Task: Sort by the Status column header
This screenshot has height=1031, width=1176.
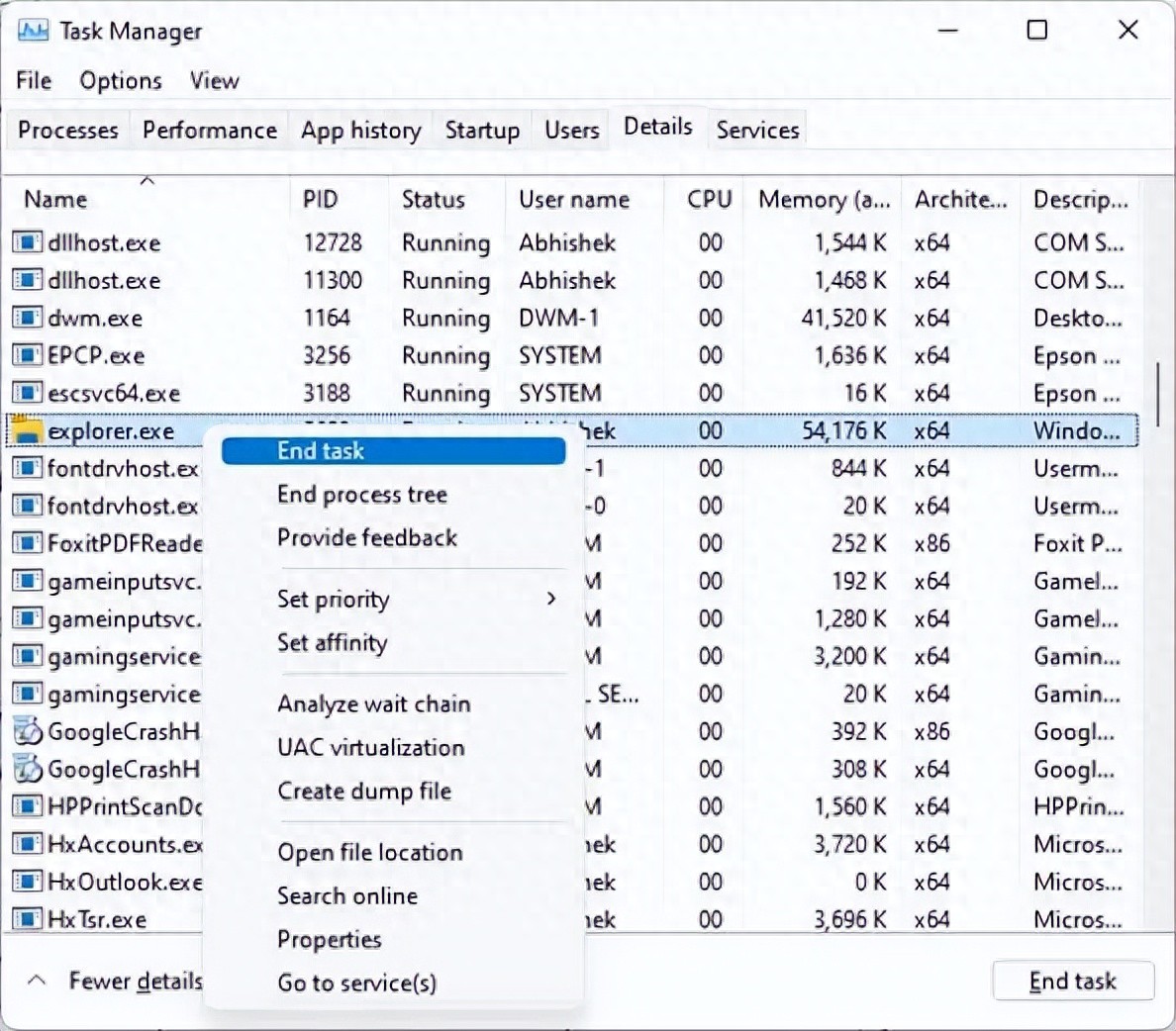Action: pos(447,199)
